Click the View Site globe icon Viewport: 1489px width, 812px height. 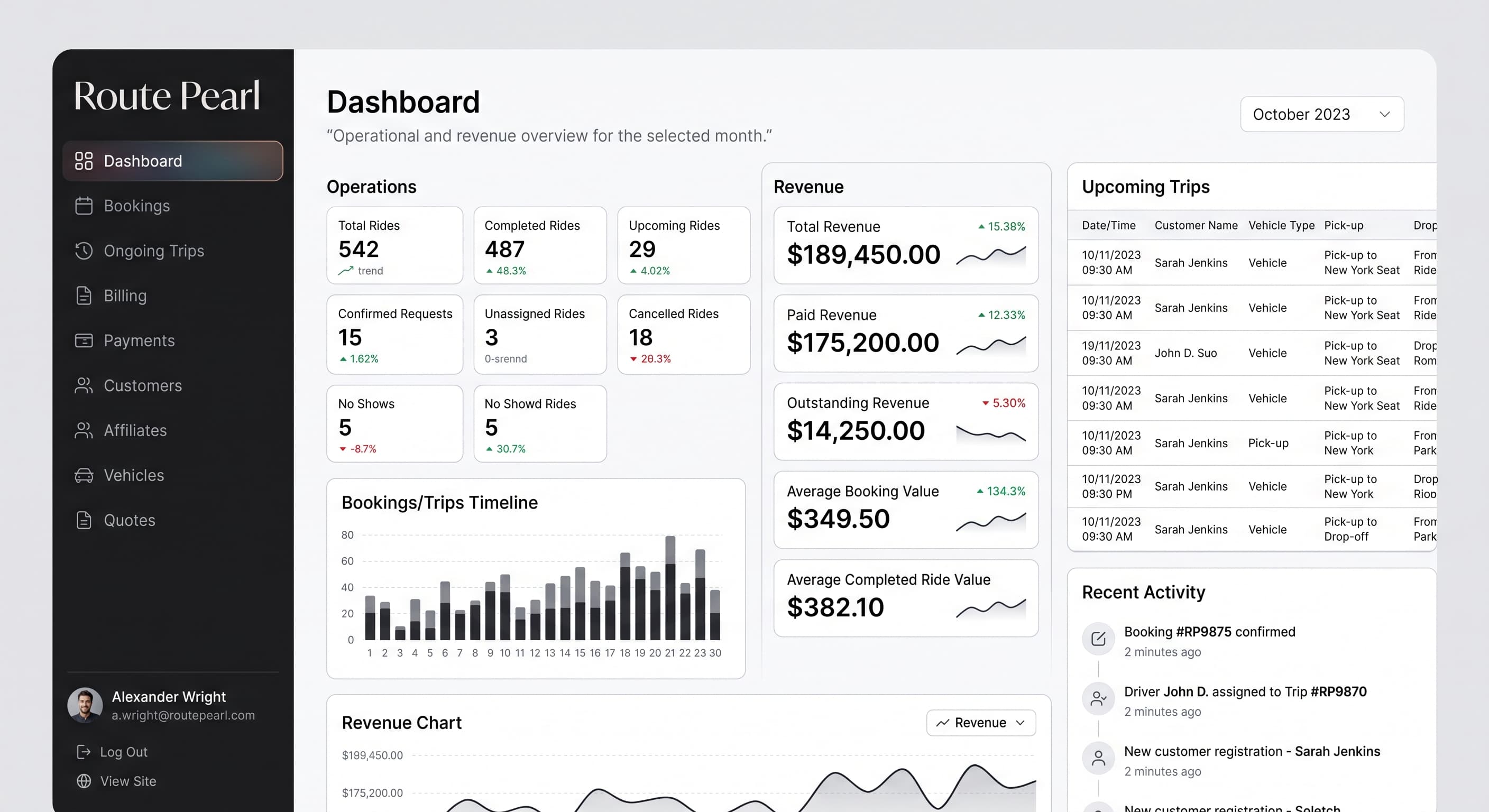(84, 781)
